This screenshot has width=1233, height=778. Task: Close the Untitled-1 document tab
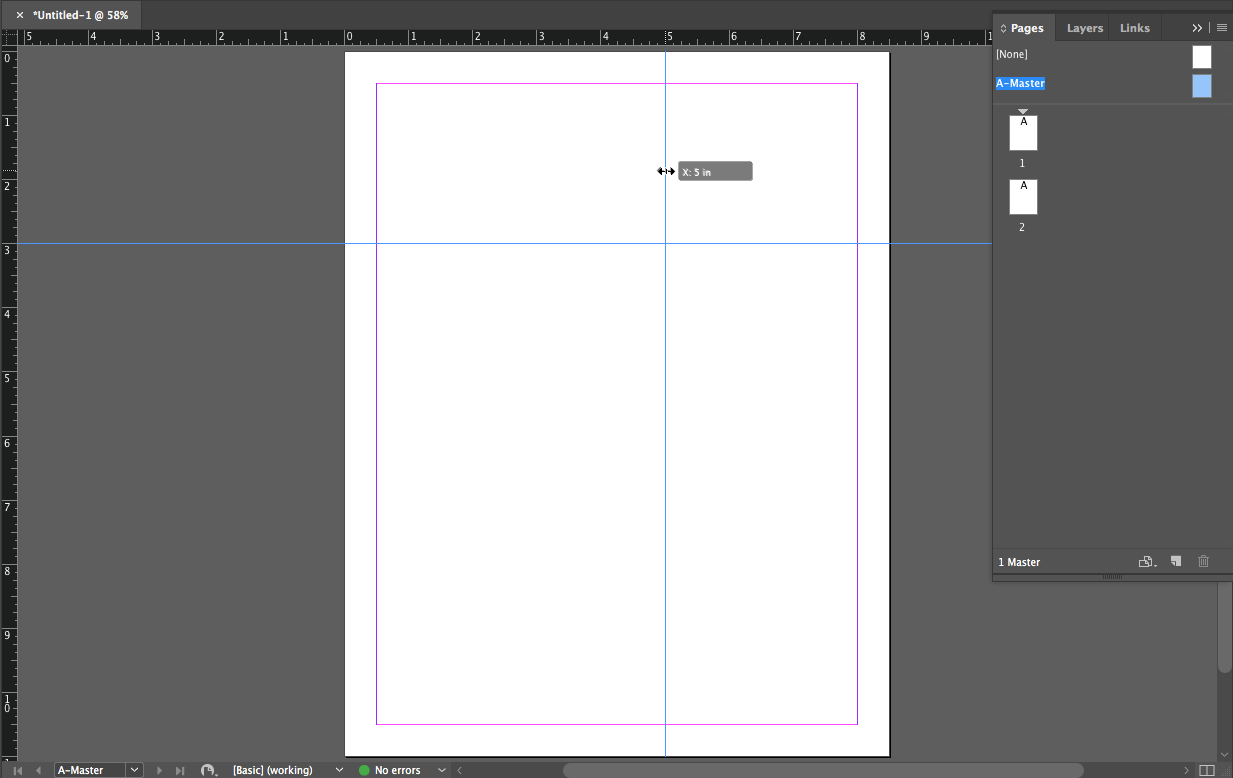point(20,15)
